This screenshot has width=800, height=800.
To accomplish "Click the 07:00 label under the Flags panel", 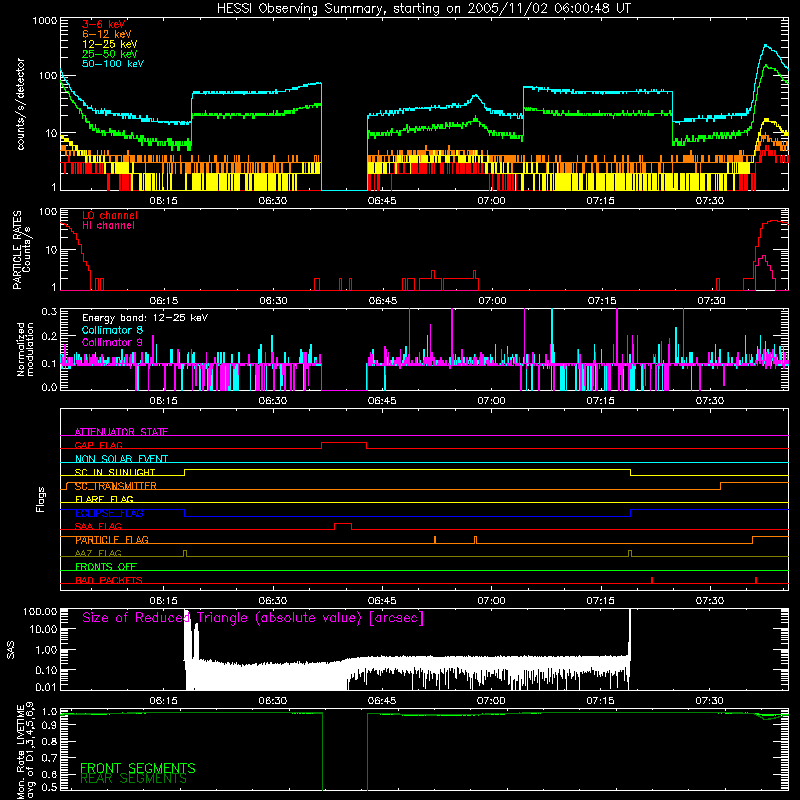I will click(x=491, y=601).
